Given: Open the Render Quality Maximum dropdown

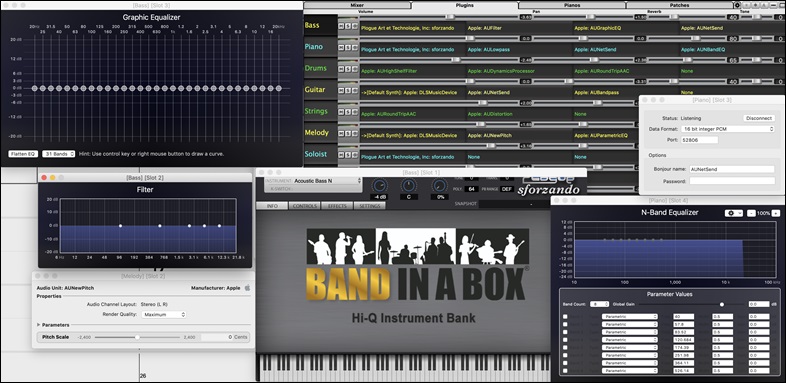Looking at the screenshot, I should coord(164,314).
